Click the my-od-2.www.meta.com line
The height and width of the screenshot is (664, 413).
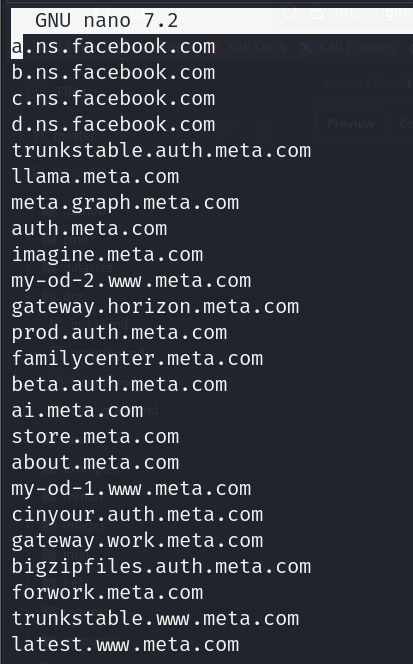pyautogui.click(x=131, y=281)
